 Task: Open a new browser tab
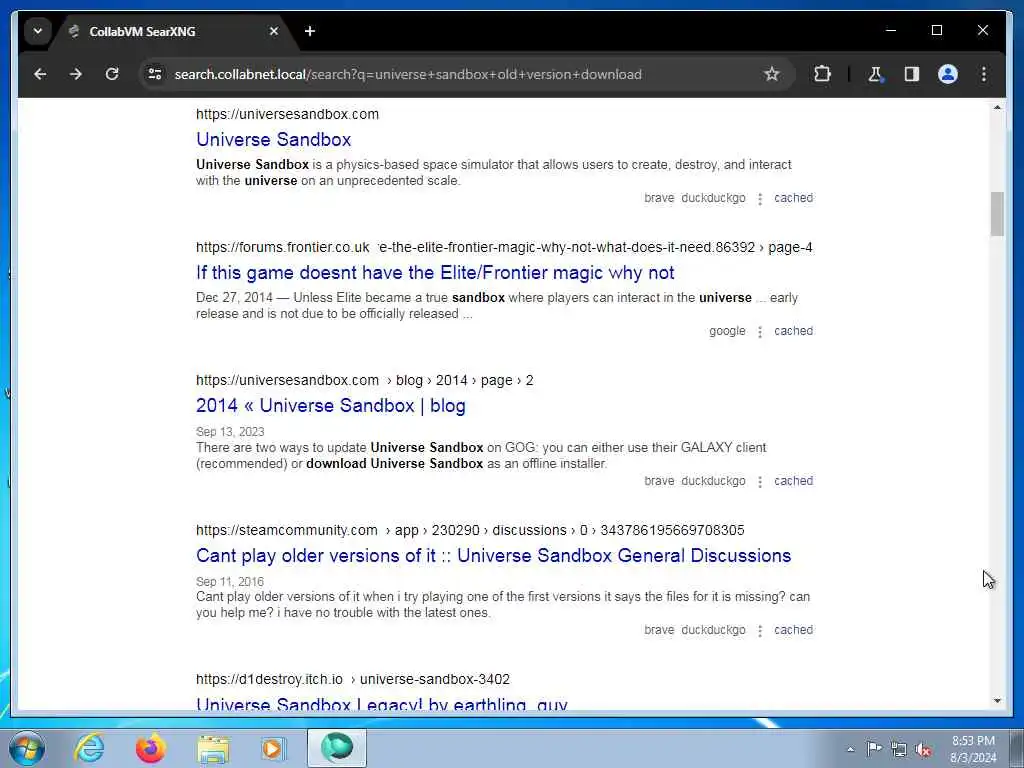(x=310, y=31)
